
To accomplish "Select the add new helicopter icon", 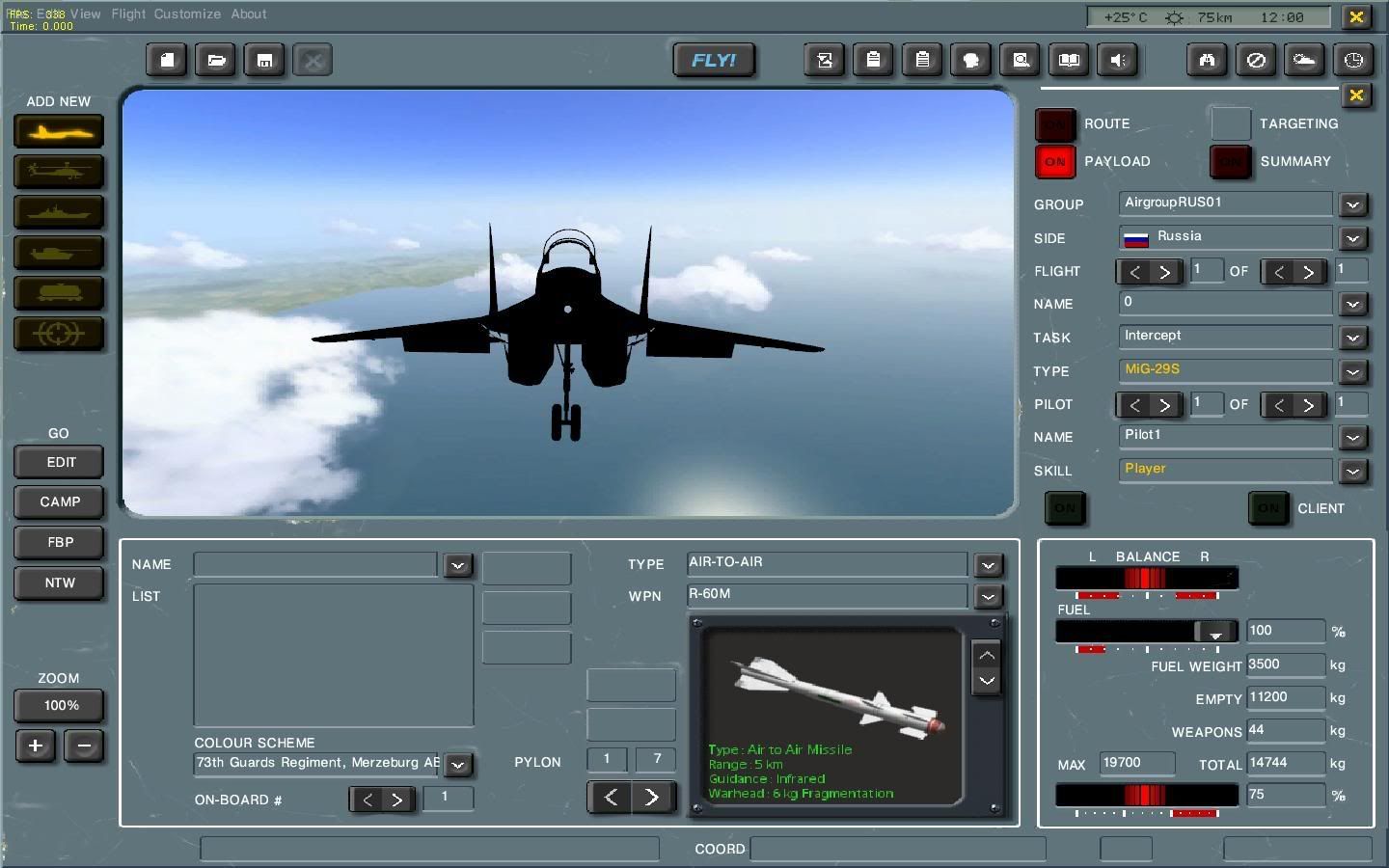I will coord(59,172).
